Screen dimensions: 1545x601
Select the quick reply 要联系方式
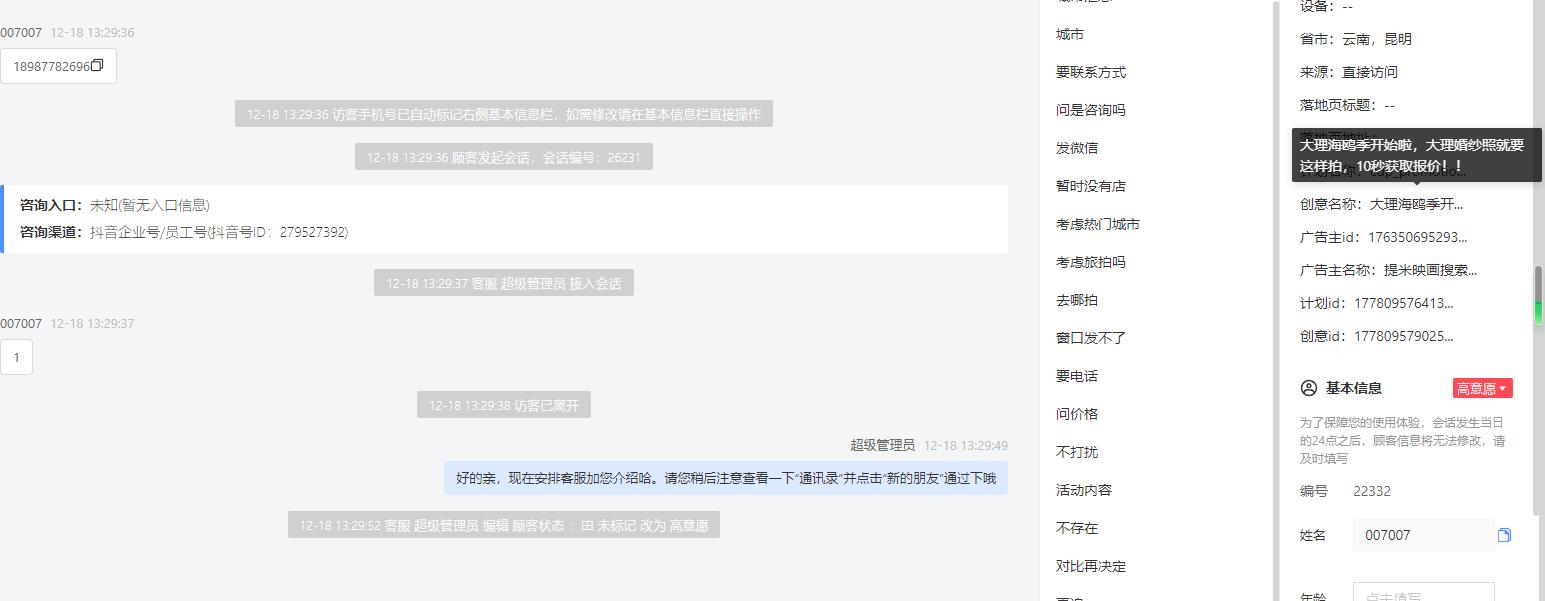[x=1091, y=72]
